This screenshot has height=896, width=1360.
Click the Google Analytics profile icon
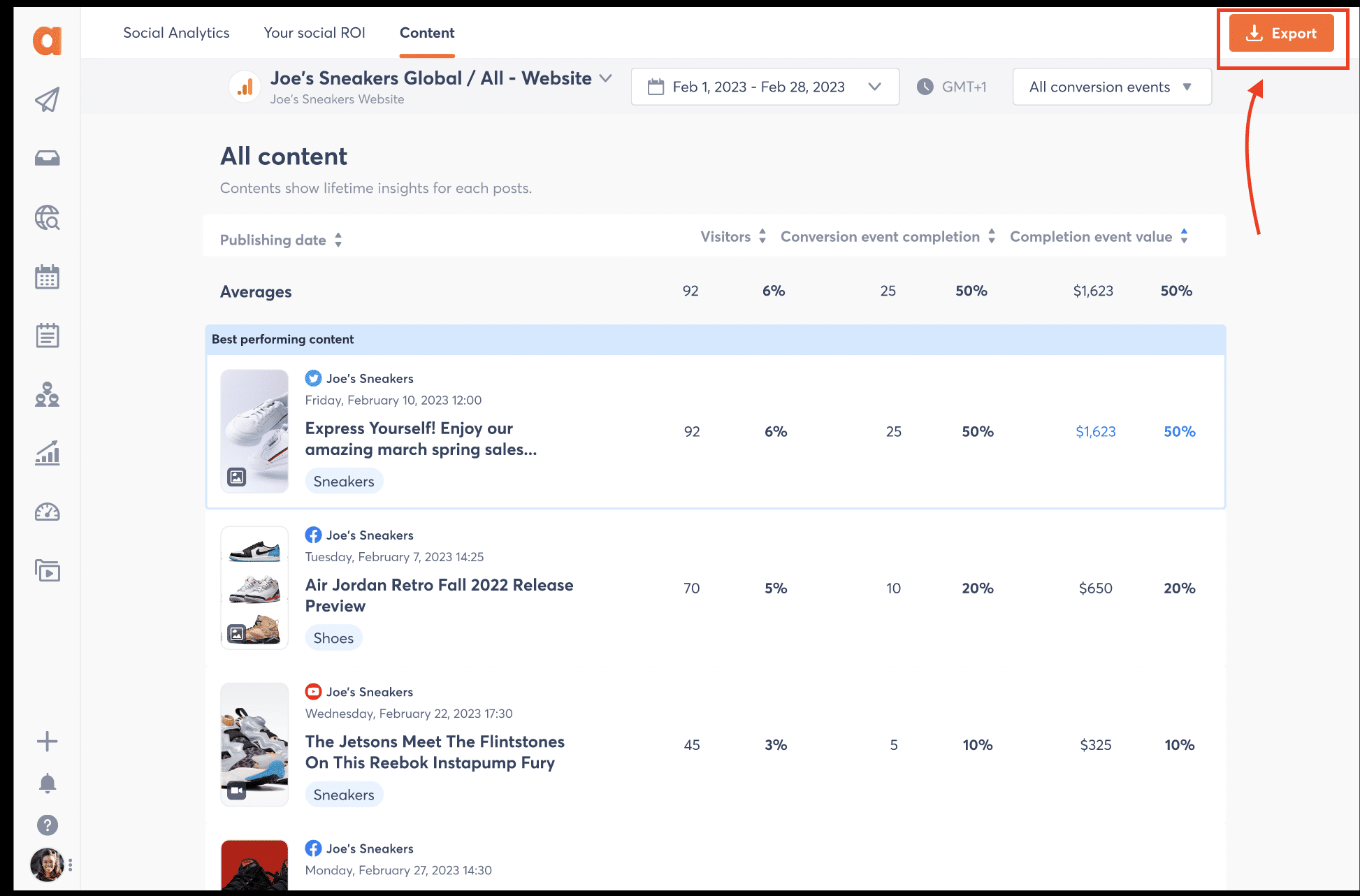(245, 87)
